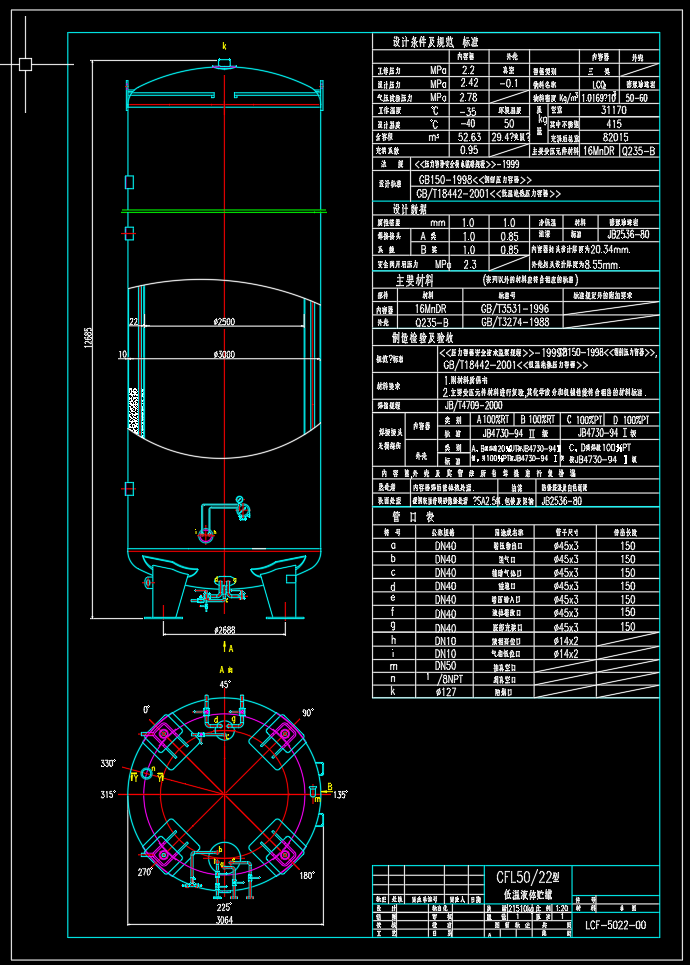This screenshot has height=965, width=690.
Task: Click the 31170 empty weight value
Action: [600, 110]
